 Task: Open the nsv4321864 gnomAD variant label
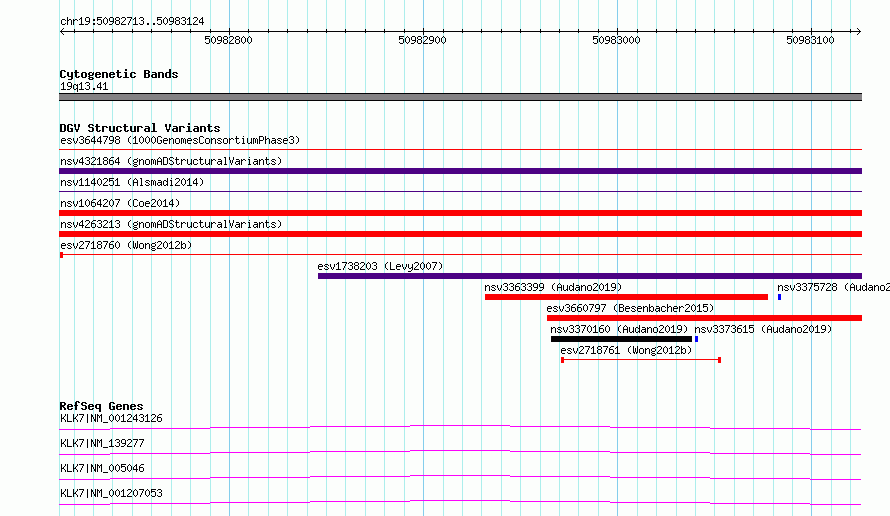point(171,161)
